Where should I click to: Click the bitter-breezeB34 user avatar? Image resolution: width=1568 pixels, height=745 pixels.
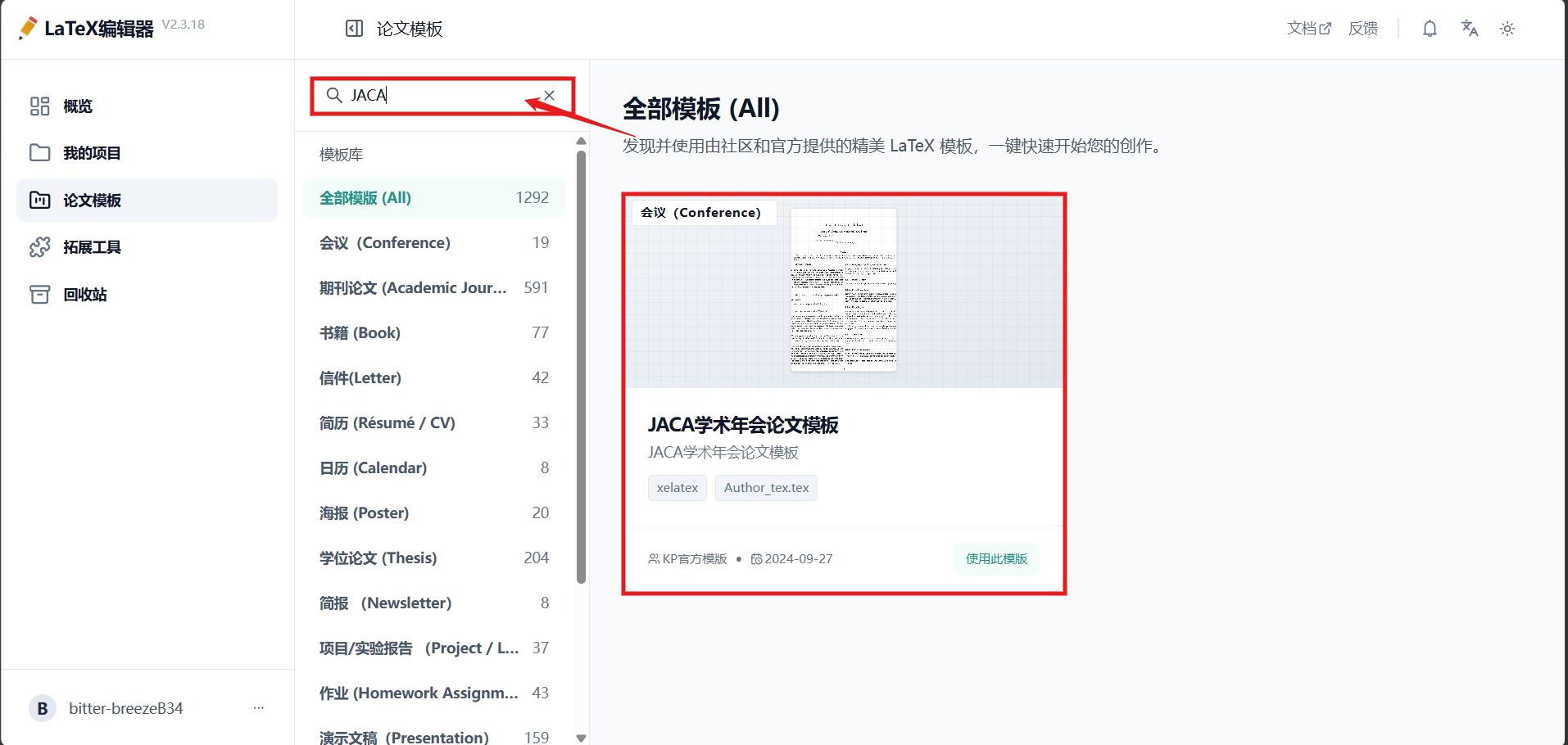pyautogui.click(x=43, y=708)
